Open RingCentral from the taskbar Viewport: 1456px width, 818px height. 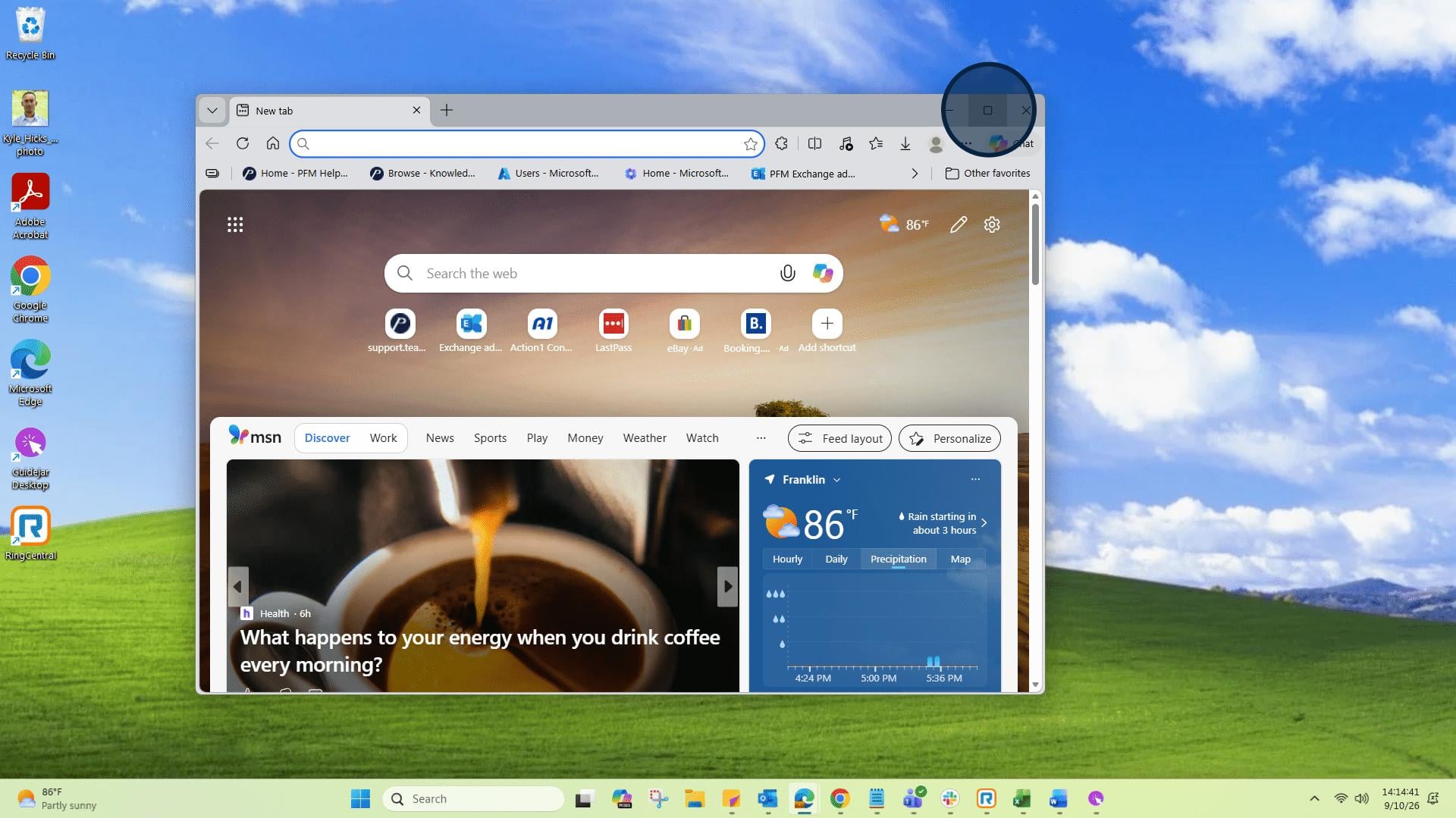[986, 798]
